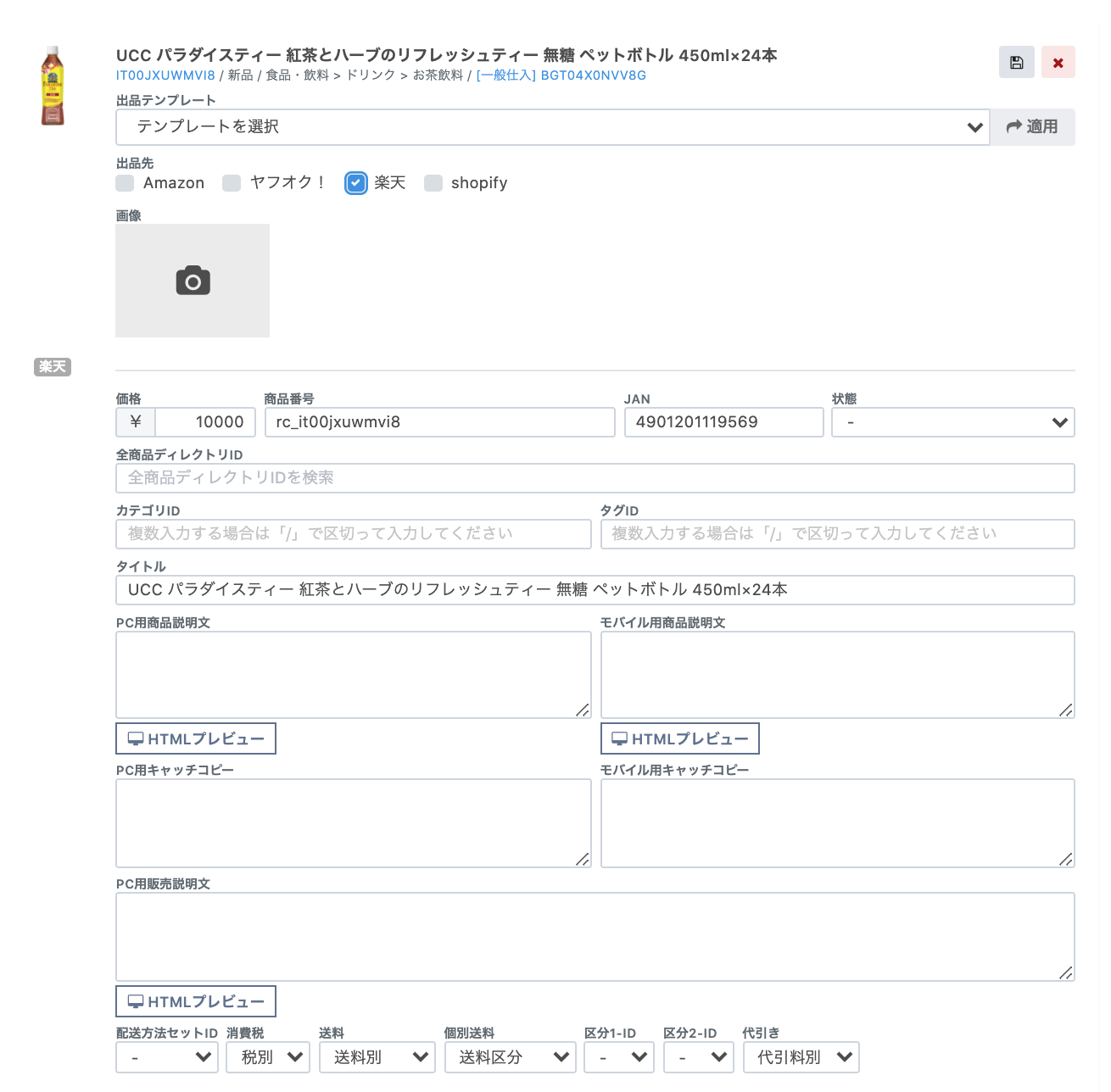Click the PC用販売説明文 text area
Viewport: 1111px width, 1092px height.
(595, 937)
